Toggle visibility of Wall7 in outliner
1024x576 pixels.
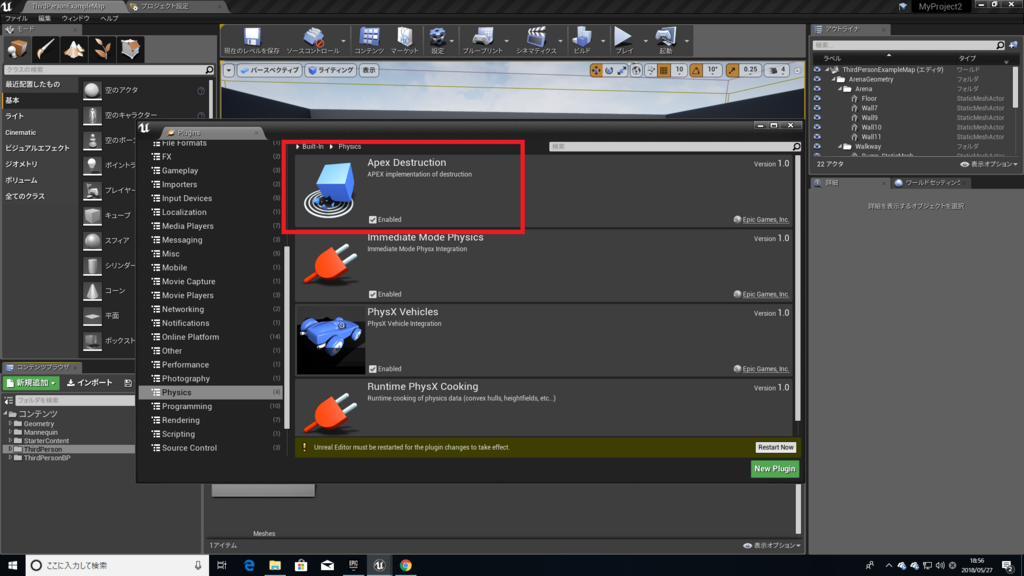pos(817,108)
